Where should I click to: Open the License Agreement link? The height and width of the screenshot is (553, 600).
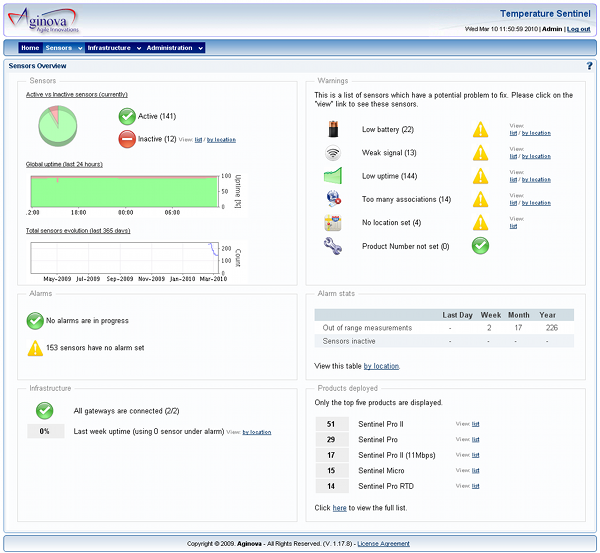click(384, 544)
